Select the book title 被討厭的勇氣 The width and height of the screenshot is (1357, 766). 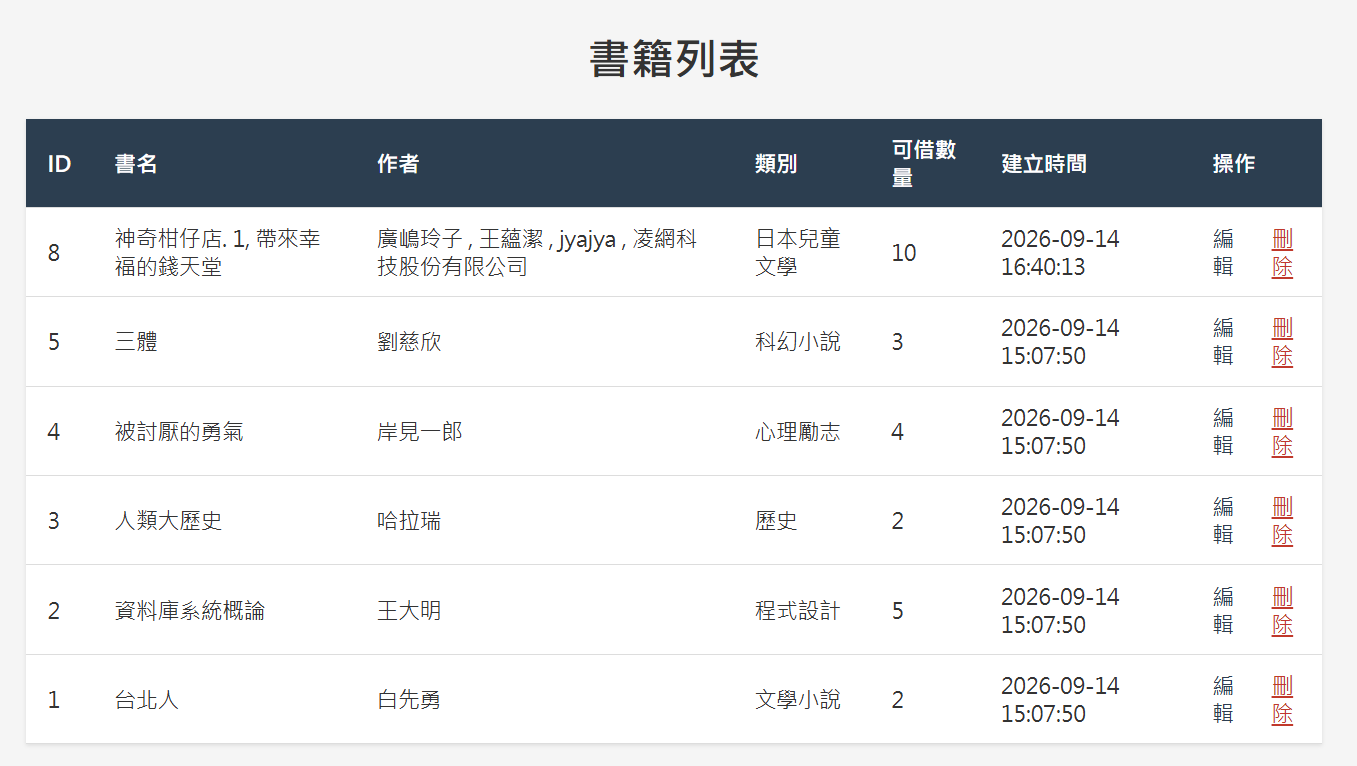pos(179,431)
